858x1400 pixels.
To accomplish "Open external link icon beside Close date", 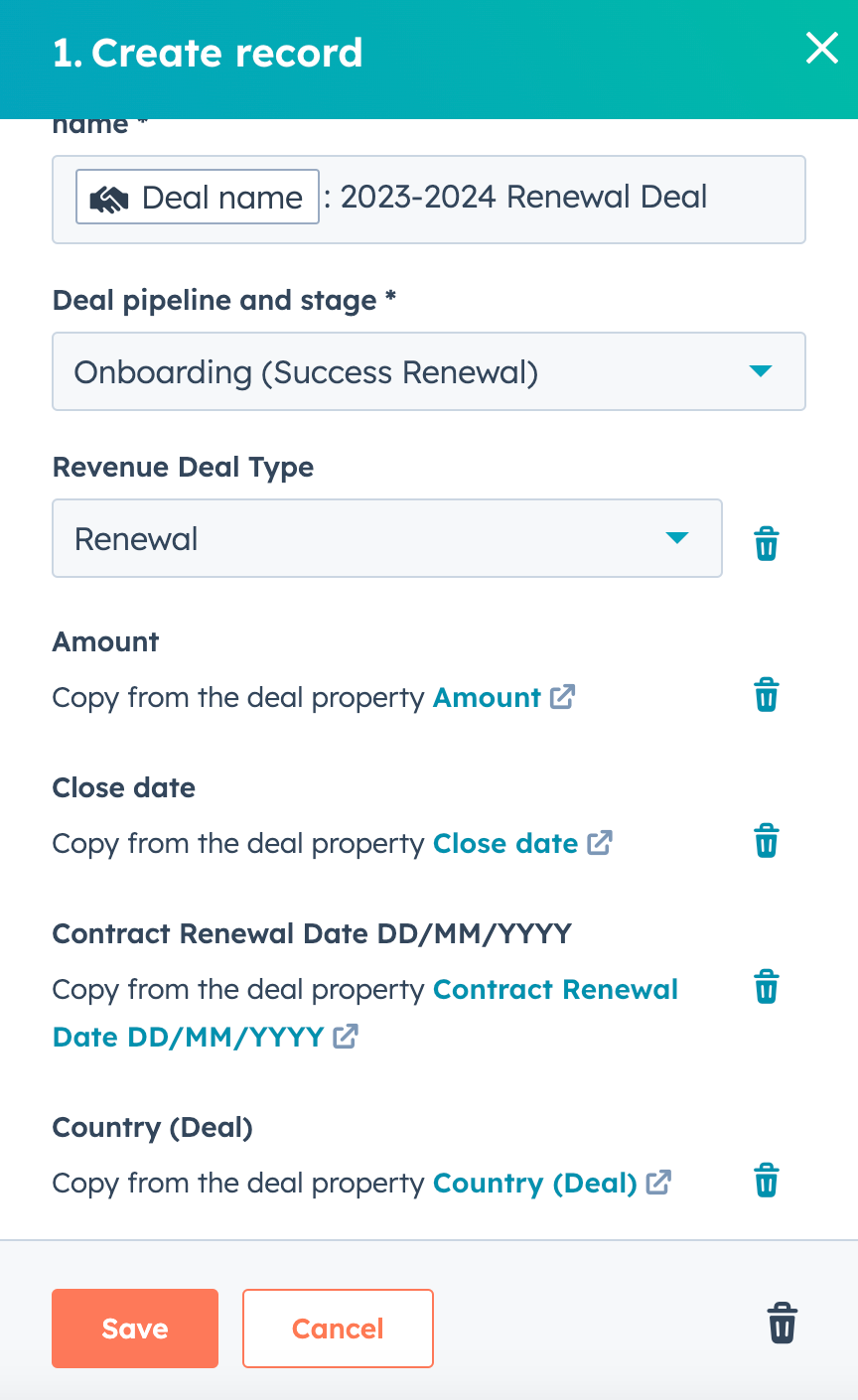I will click(599, 843).
